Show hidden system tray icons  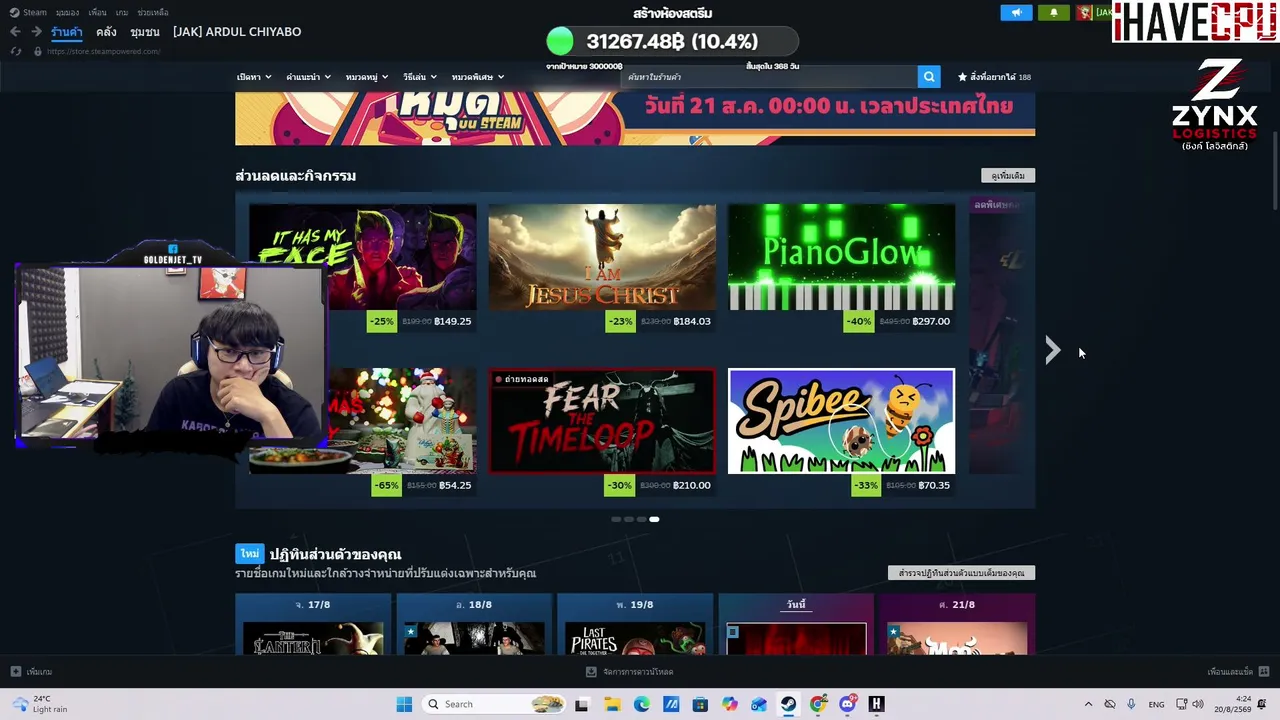(x=1088, y=704)
